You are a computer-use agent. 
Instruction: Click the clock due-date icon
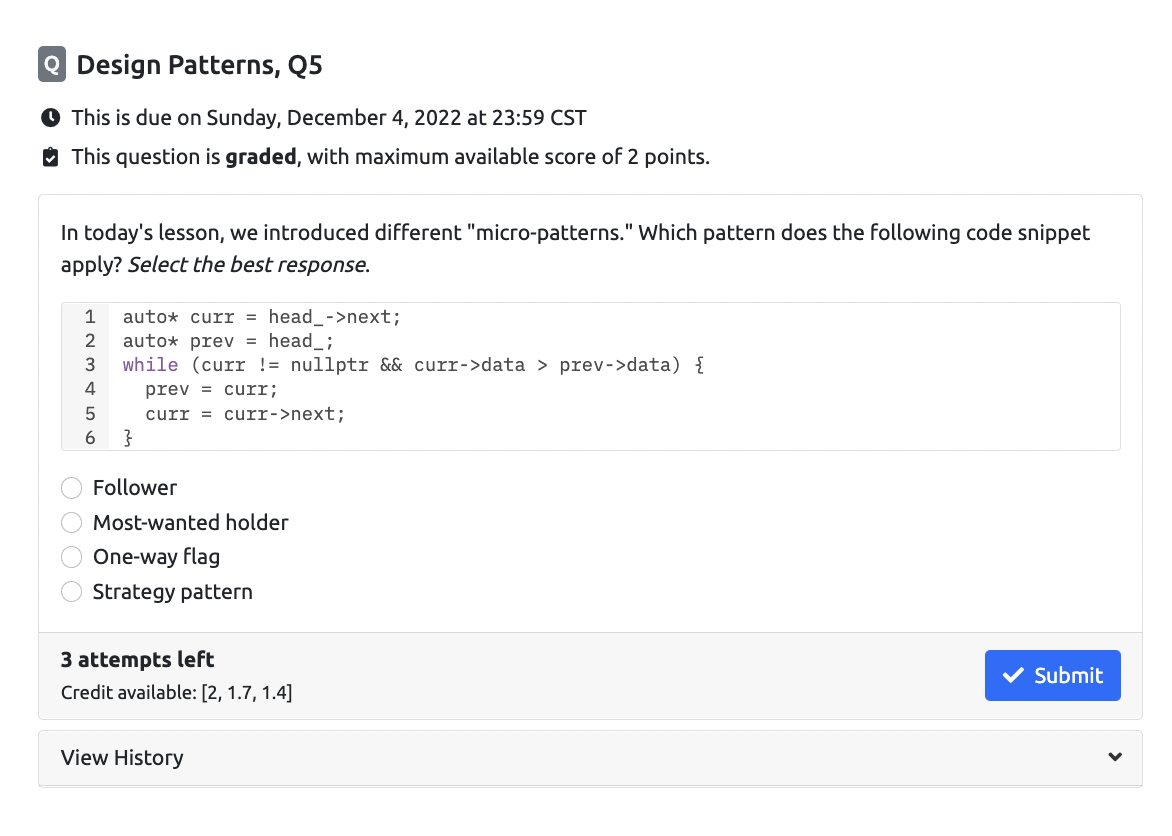pyautogui.click(x=50, y=117)
